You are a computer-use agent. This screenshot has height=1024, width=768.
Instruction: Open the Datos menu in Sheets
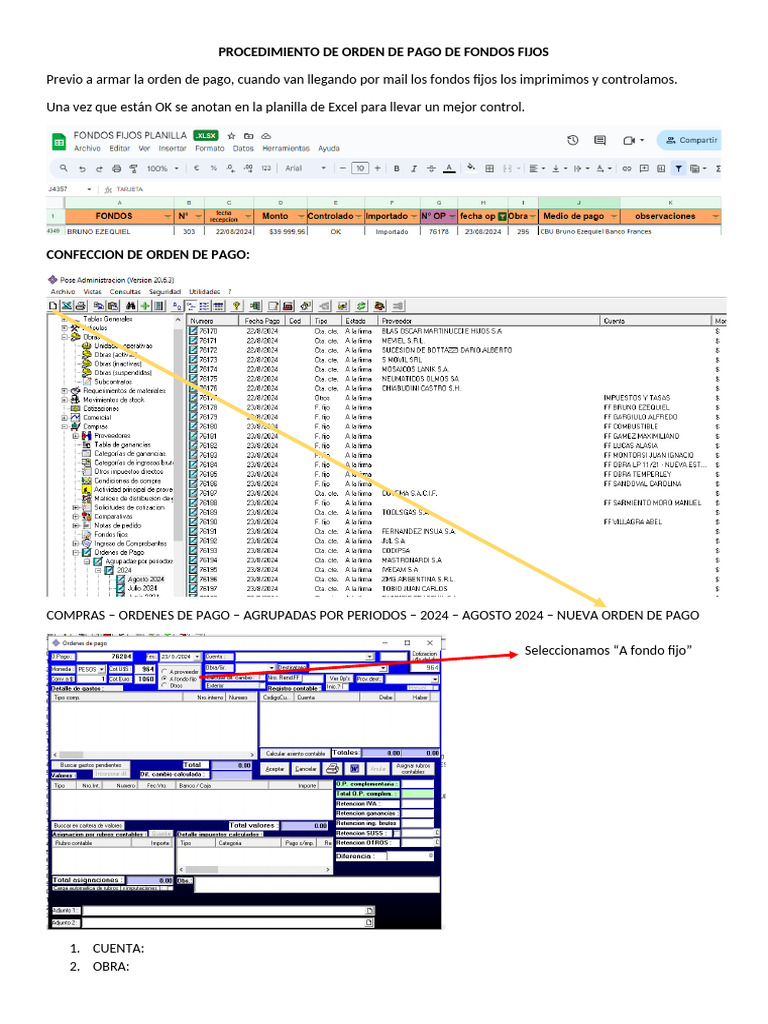[x=243, y=149]
